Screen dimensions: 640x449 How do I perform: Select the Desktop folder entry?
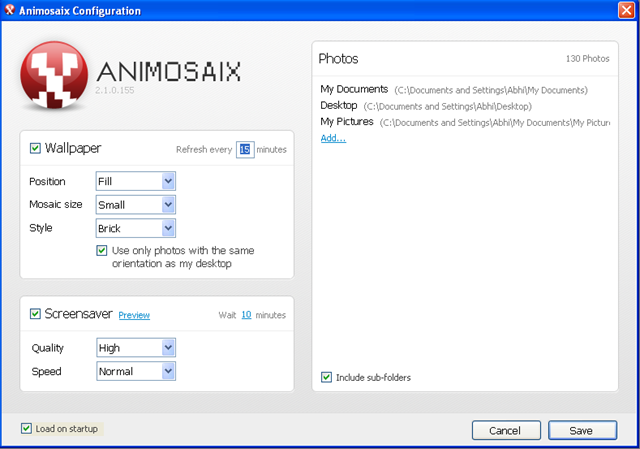tap(426, 106)
